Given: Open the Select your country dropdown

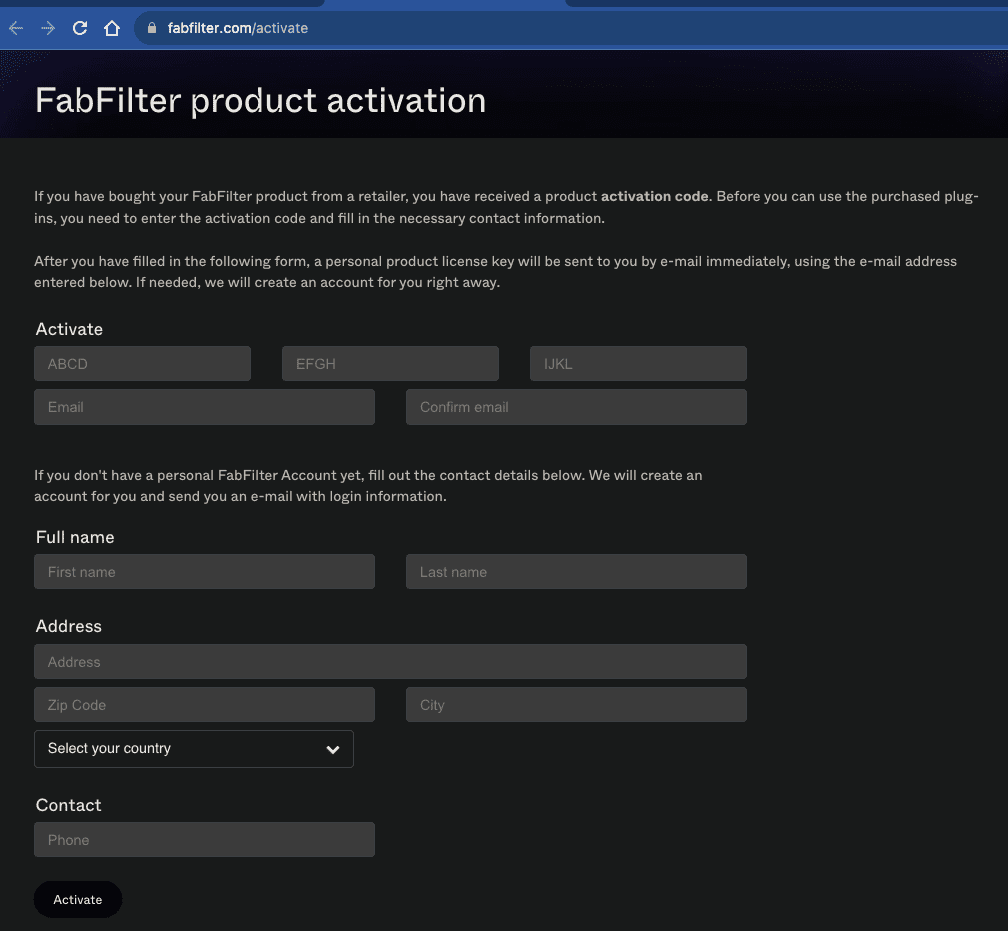Looking at the screenshot, I should click(x=194, y=749).
